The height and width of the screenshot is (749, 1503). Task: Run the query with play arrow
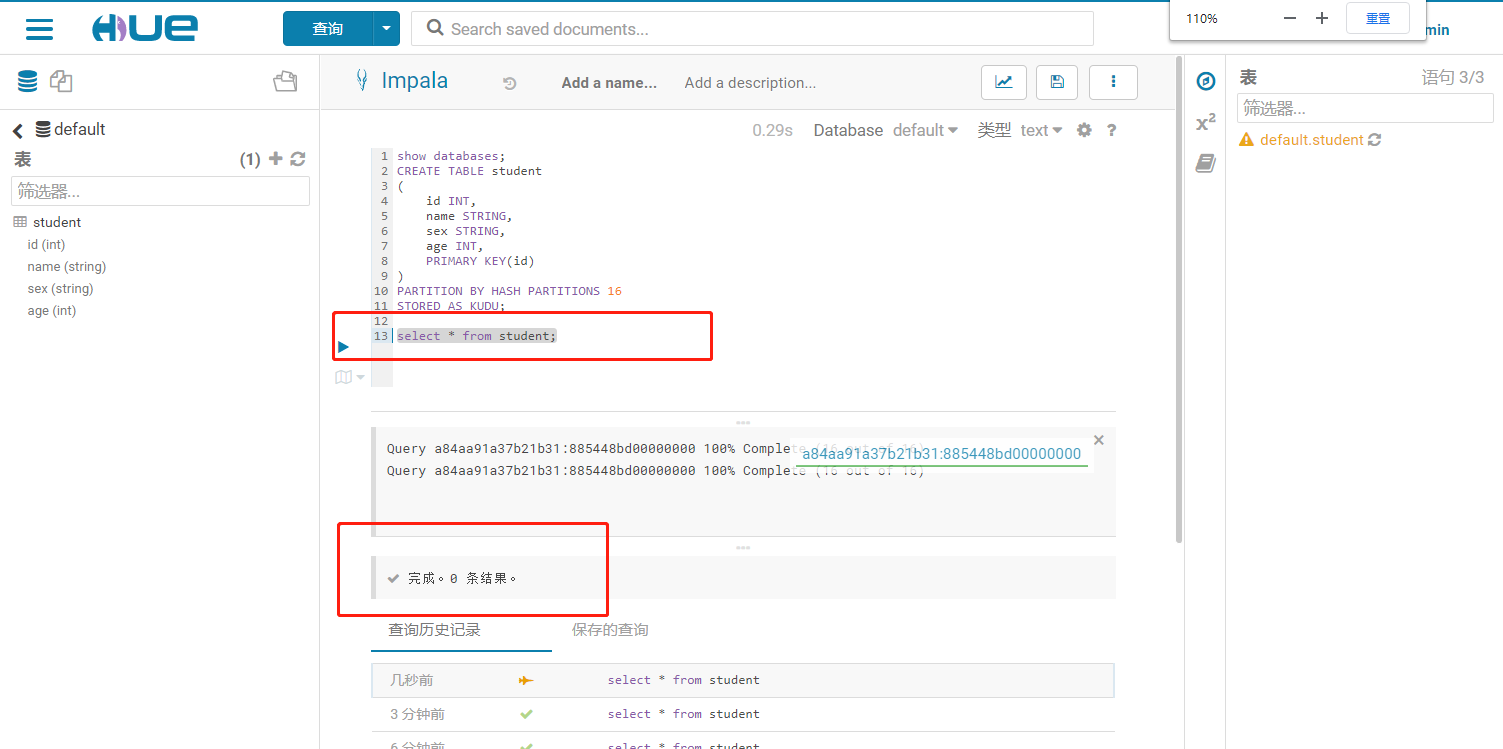click(343, 347)
